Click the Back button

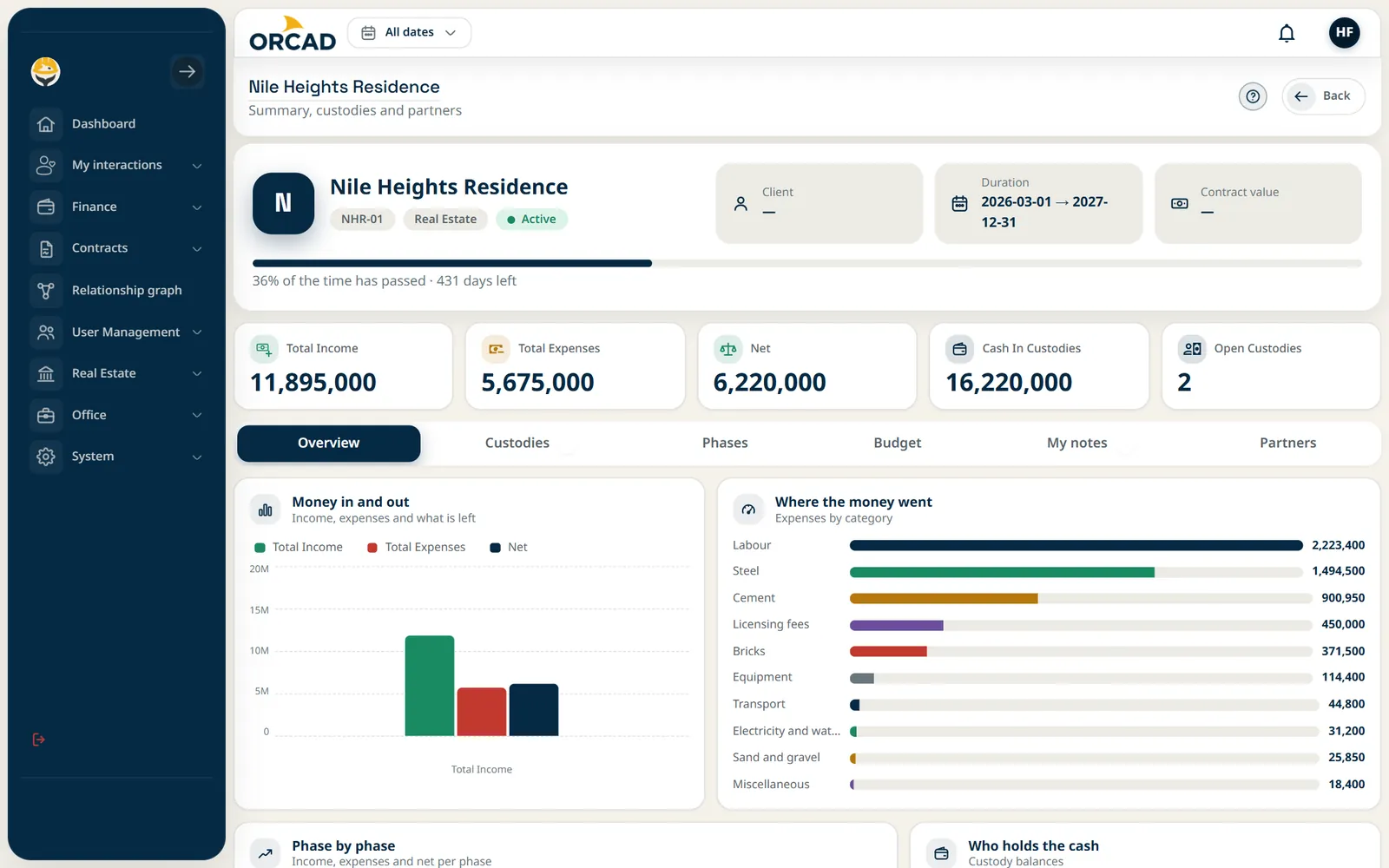point(1323,96)
